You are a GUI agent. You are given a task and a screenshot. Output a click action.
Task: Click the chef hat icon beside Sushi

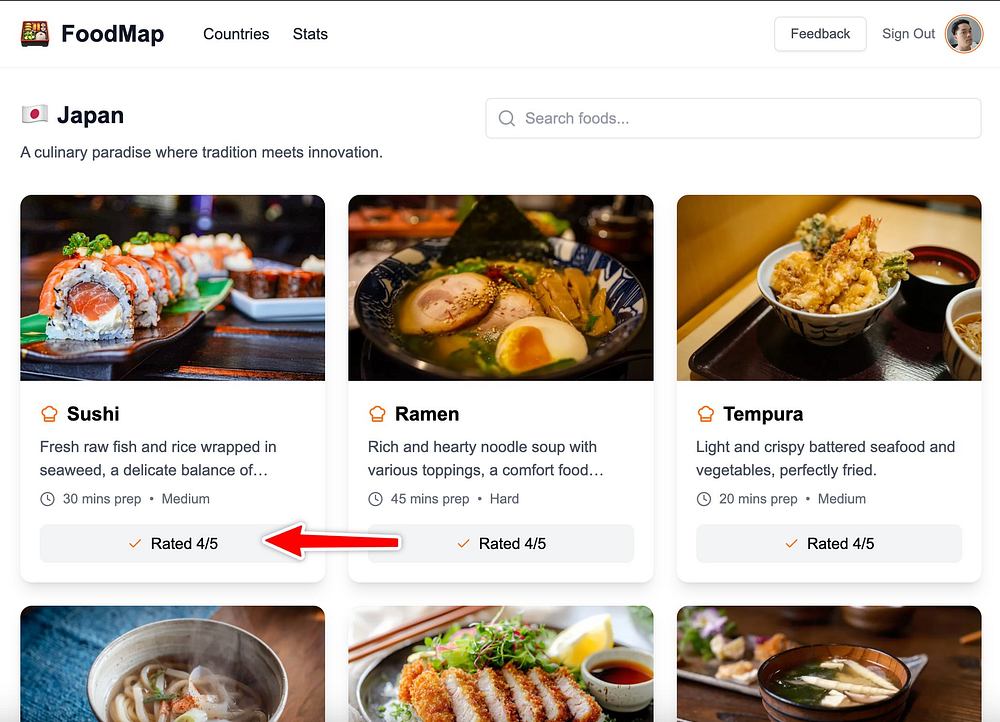[49, 414]
